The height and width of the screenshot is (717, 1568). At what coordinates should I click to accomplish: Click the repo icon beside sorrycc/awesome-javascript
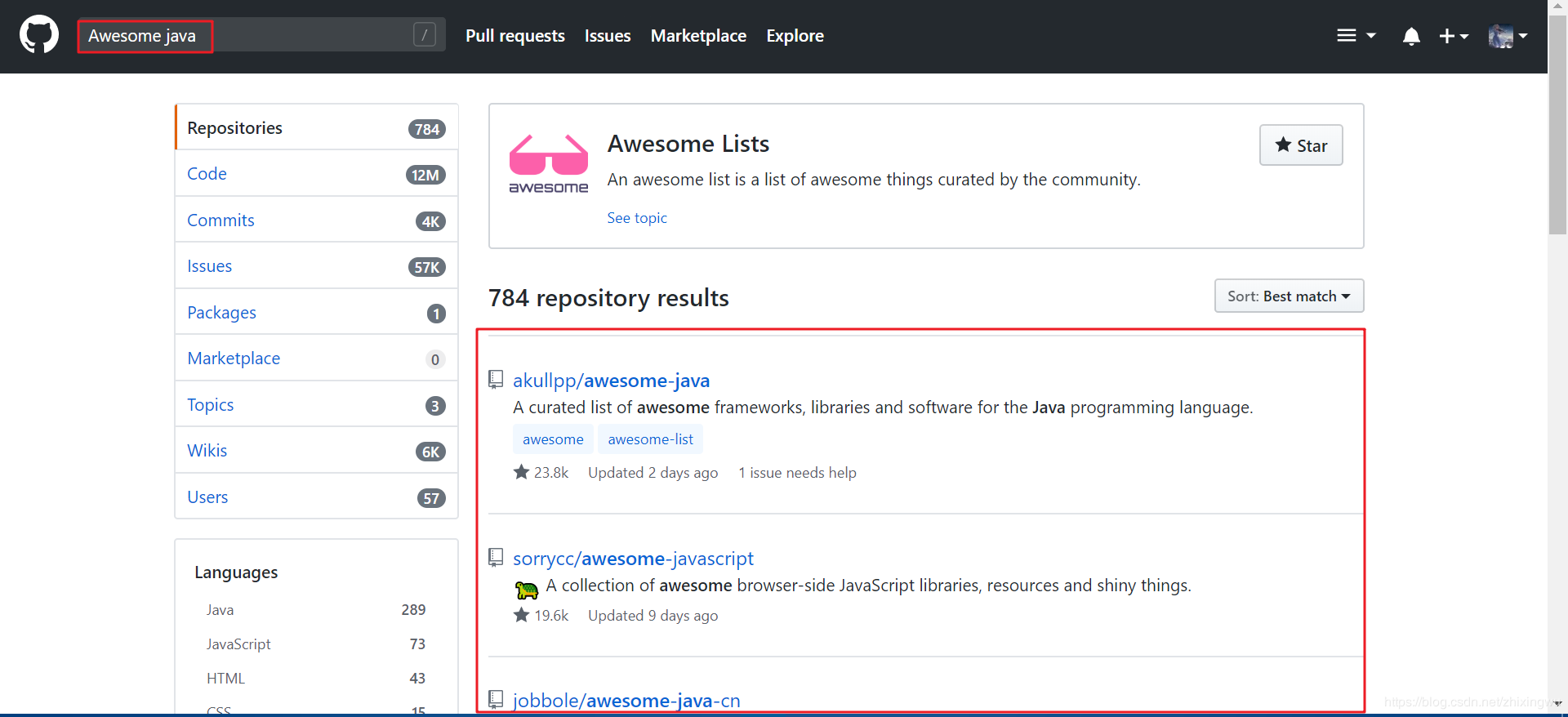click(496, 558)
